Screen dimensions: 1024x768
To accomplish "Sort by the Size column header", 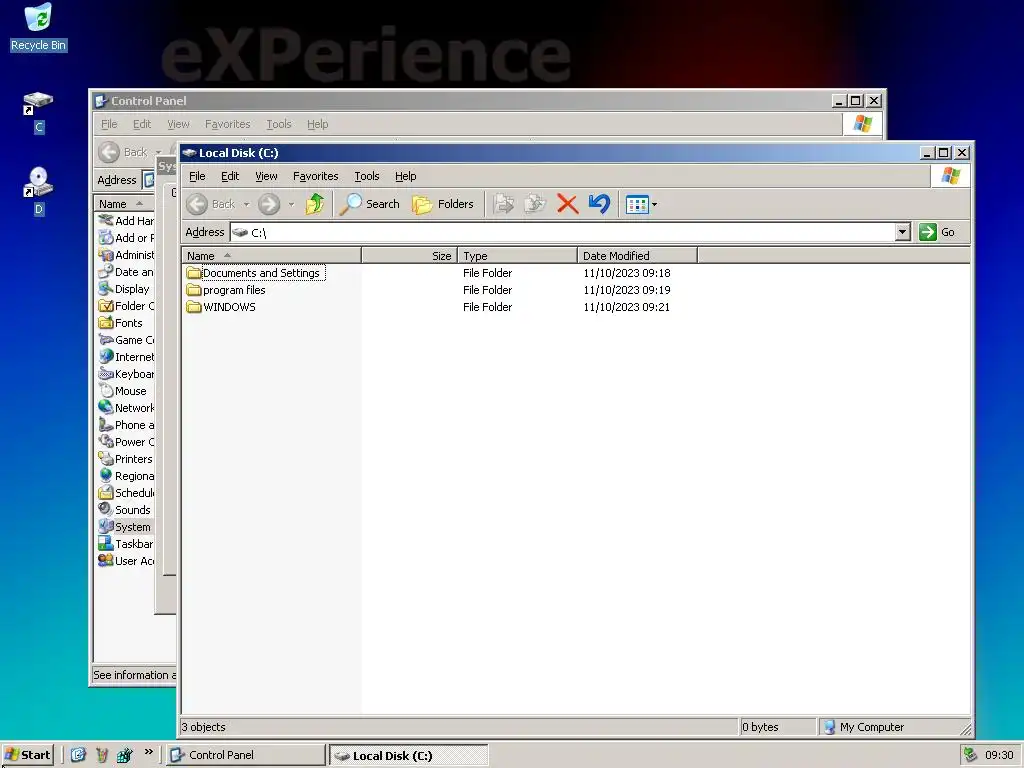I will point(409,255).
